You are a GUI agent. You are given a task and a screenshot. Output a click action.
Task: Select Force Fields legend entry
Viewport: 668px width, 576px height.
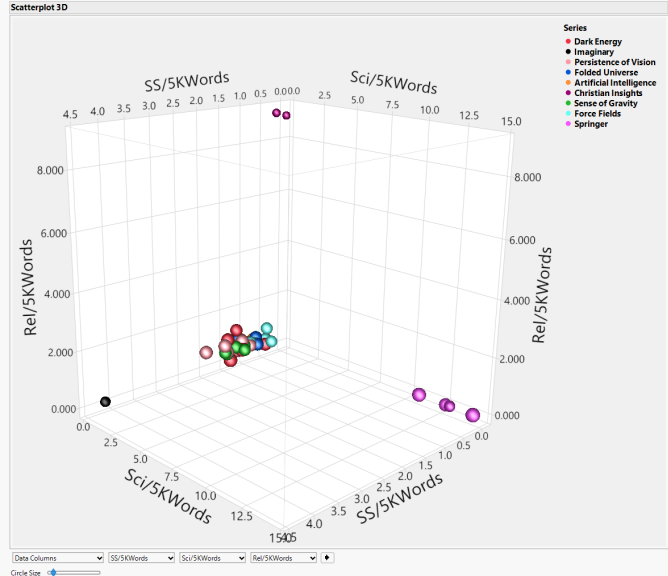click(x=597, y=114)
